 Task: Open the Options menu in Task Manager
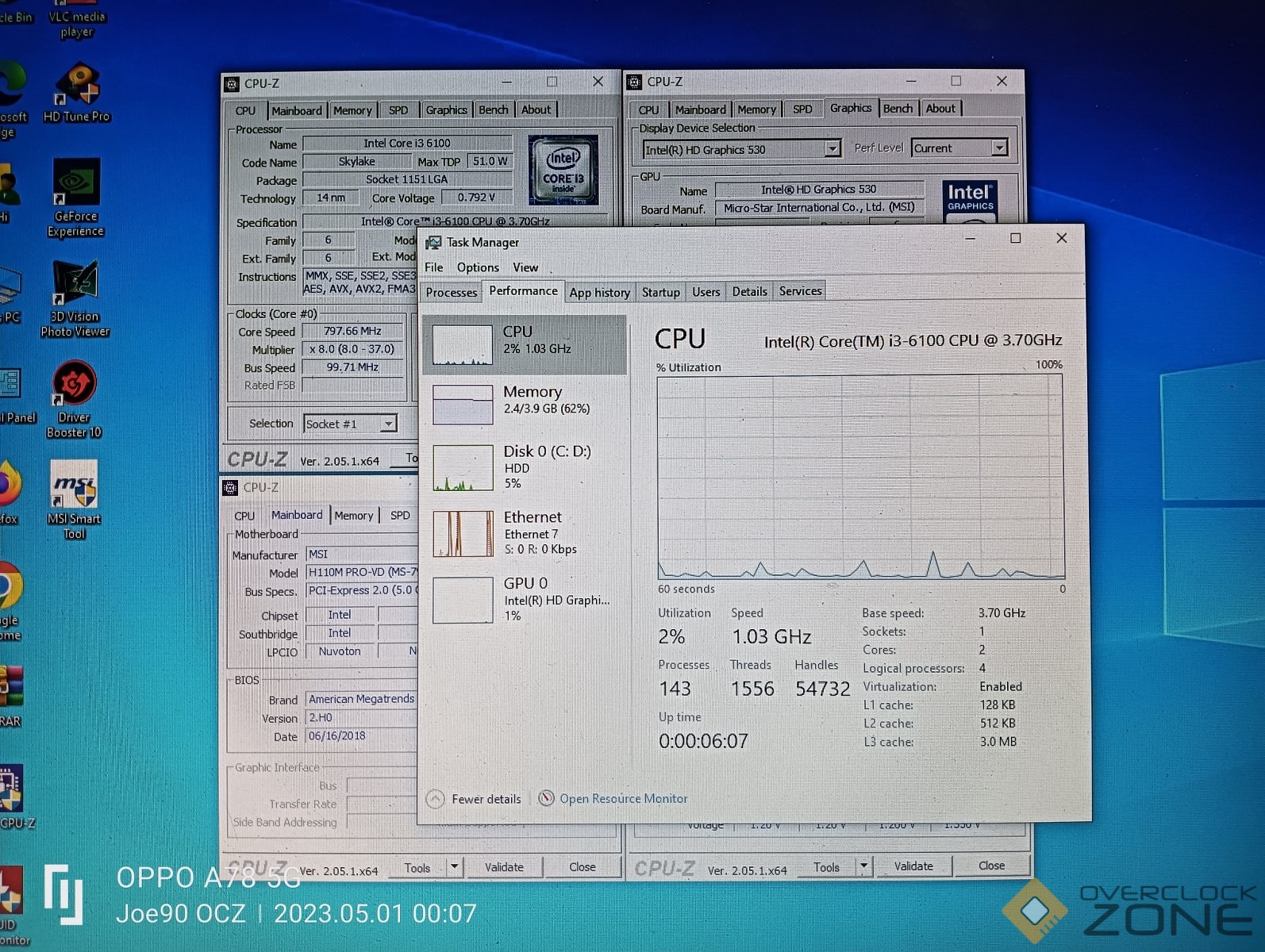pyautogui.click(x=478, y=267)
